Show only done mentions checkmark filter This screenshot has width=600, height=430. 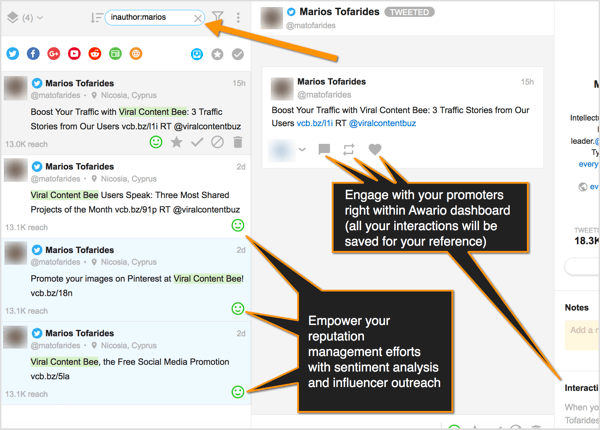pyautogui.click(x=238, y=54)
